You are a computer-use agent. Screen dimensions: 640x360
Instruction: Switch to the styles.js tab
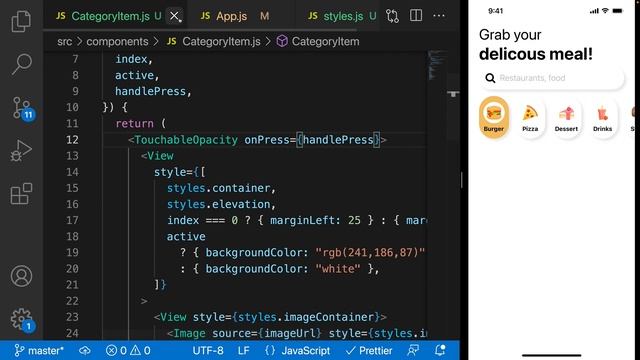point(342,16)
